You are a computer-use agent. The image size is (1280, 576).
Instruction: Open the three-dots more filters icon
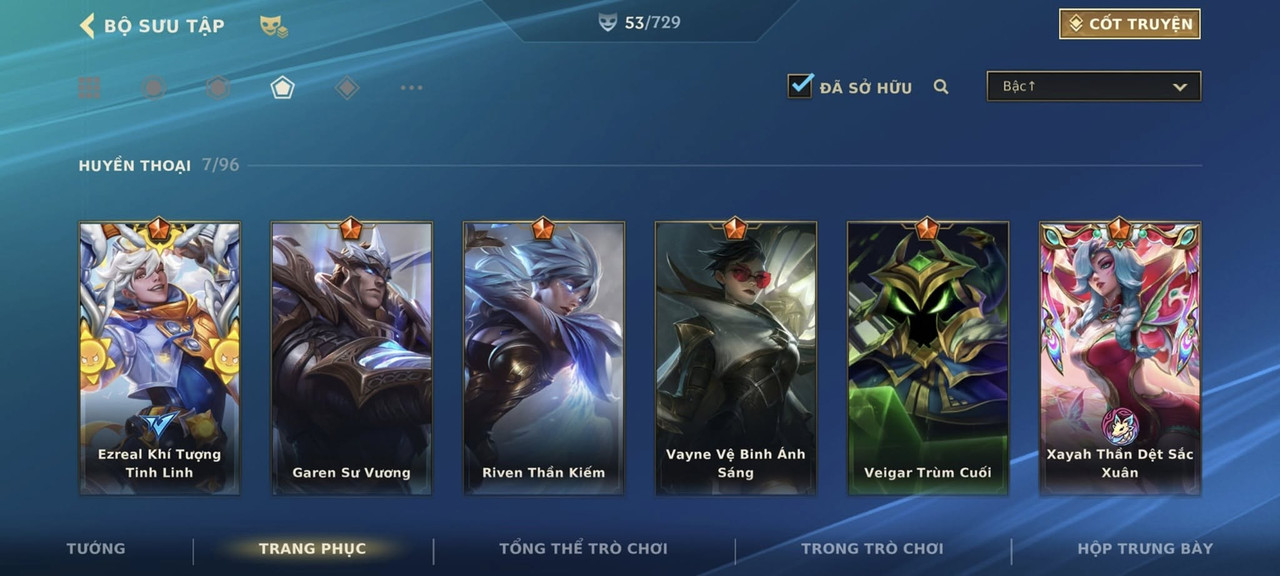(411, 88)
